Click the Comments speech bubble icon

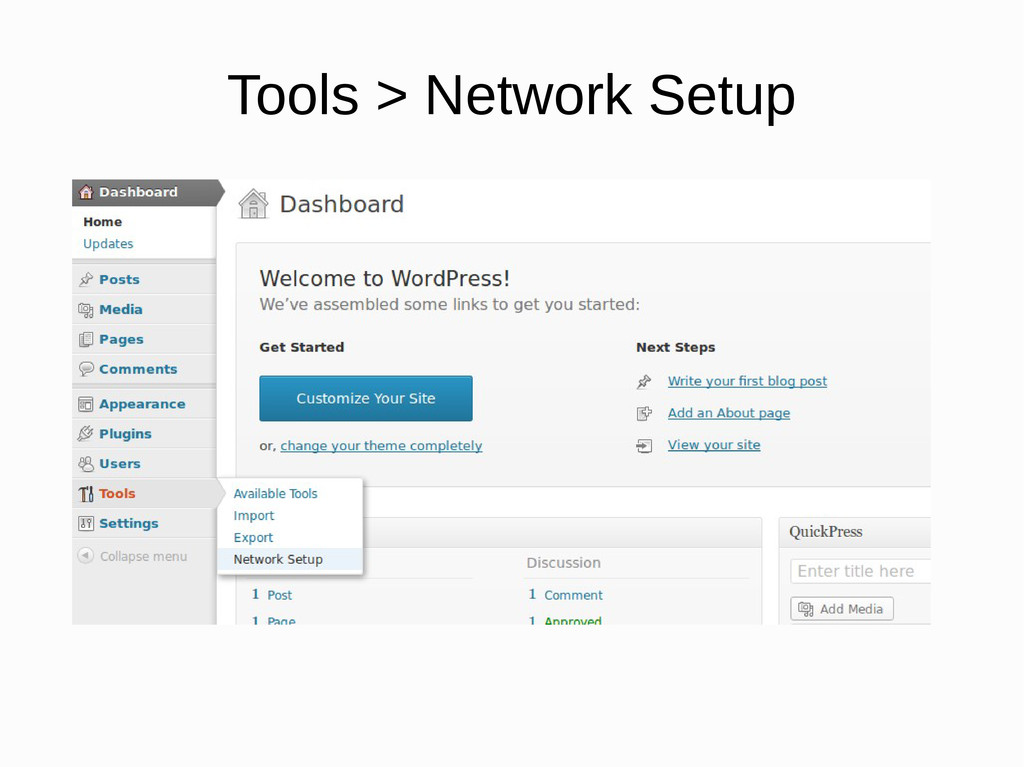tap(86, 369)
